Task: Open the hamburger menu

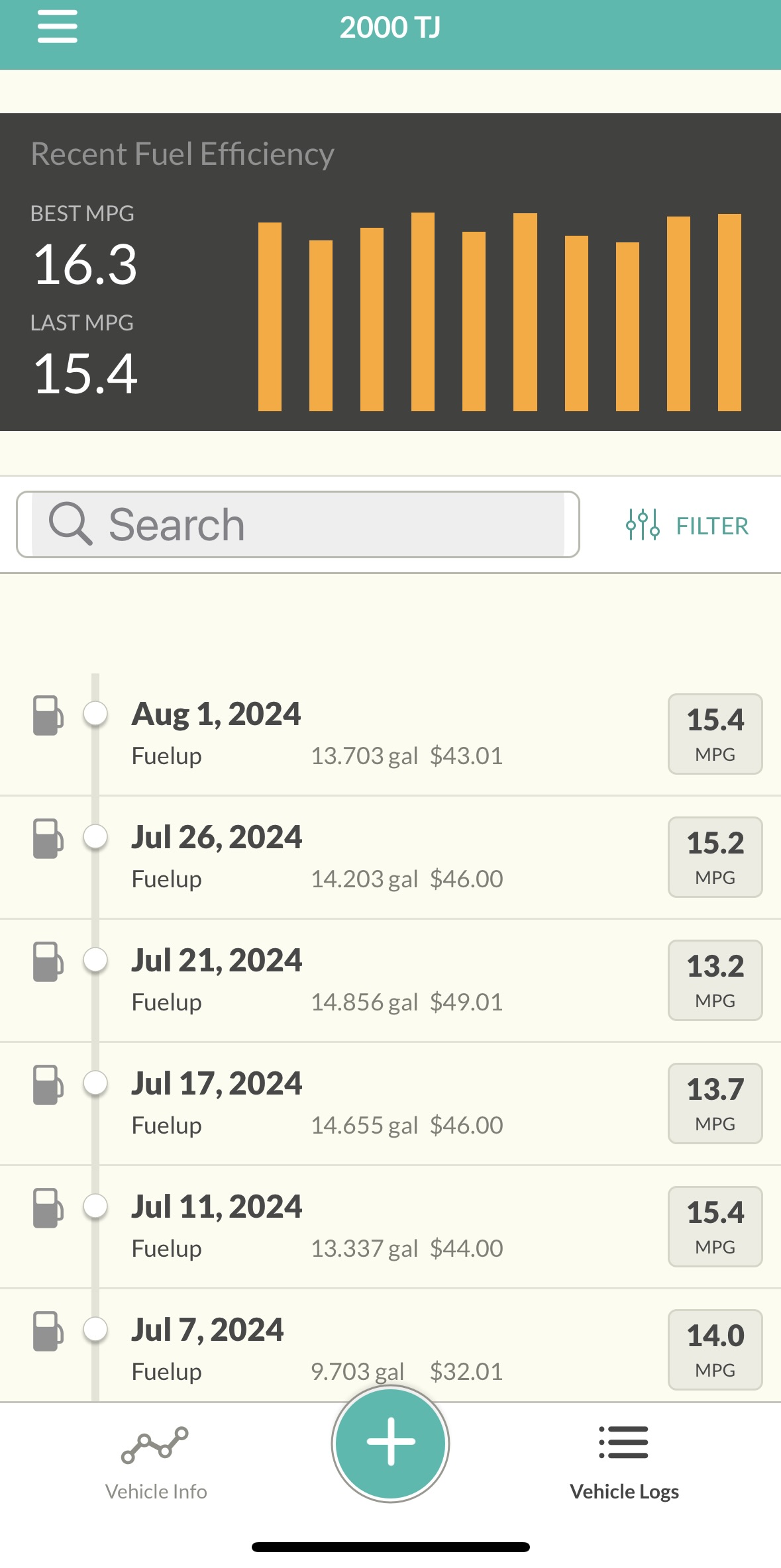Action: [x=57, y=27]
